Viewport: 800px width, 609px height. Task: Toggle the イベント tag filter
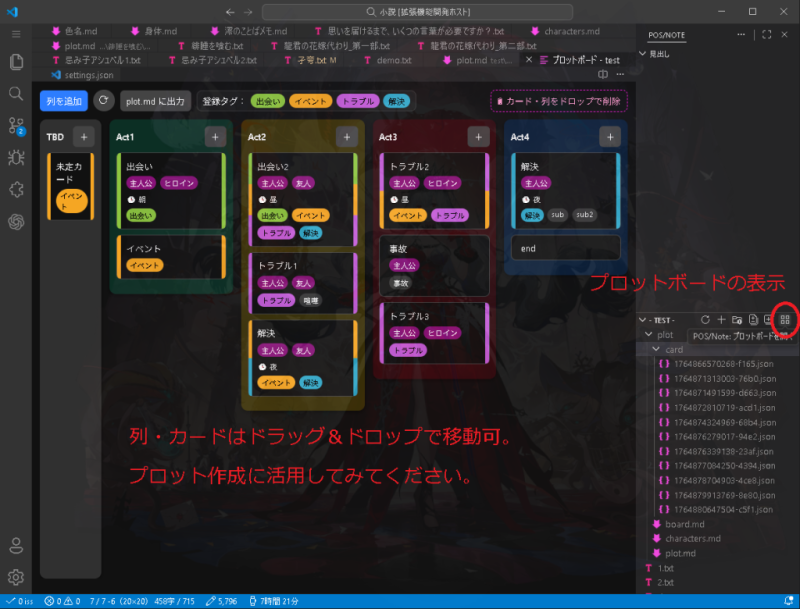(311, 100)
